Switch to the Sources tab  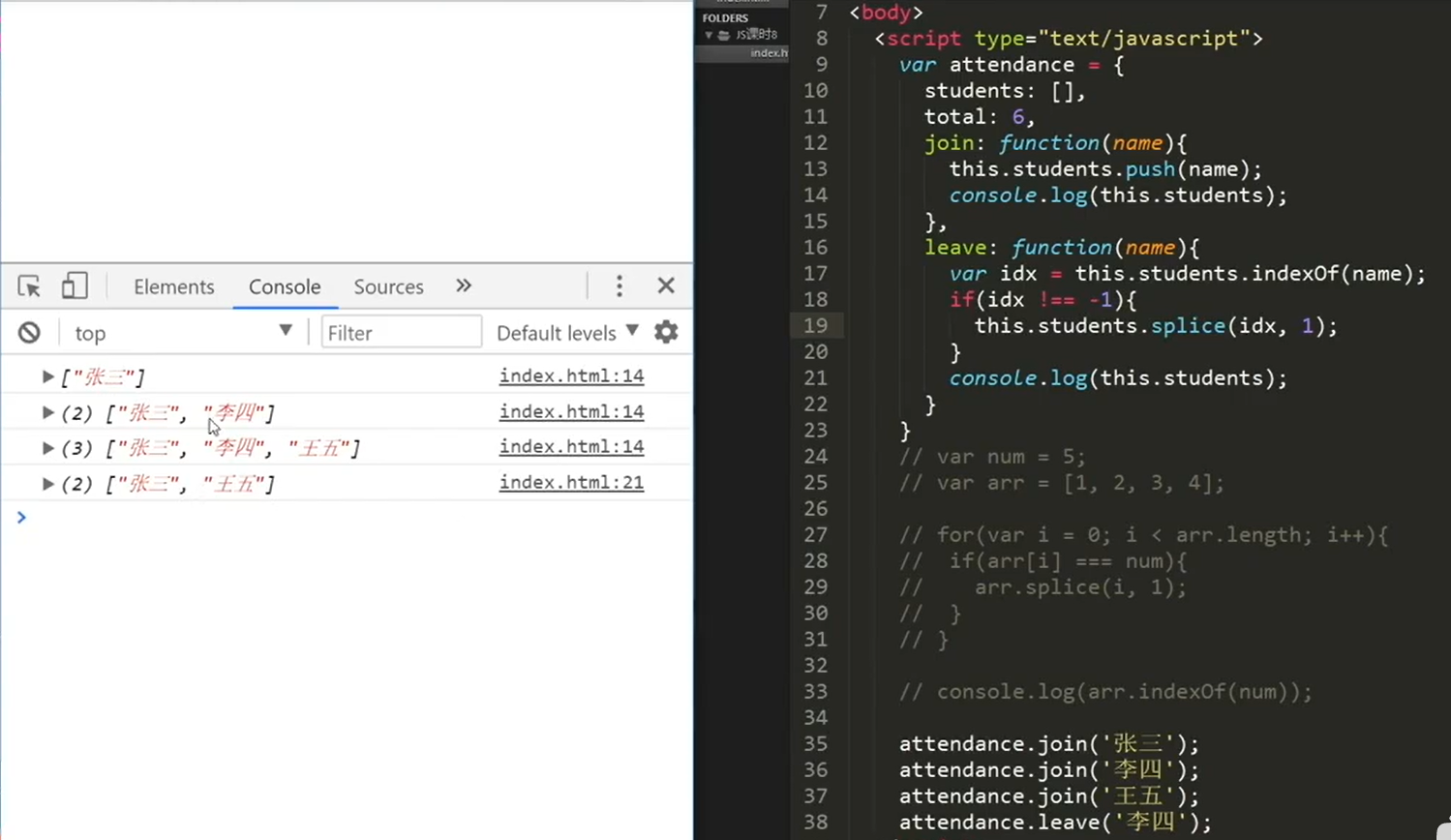(x=388, y=286)
